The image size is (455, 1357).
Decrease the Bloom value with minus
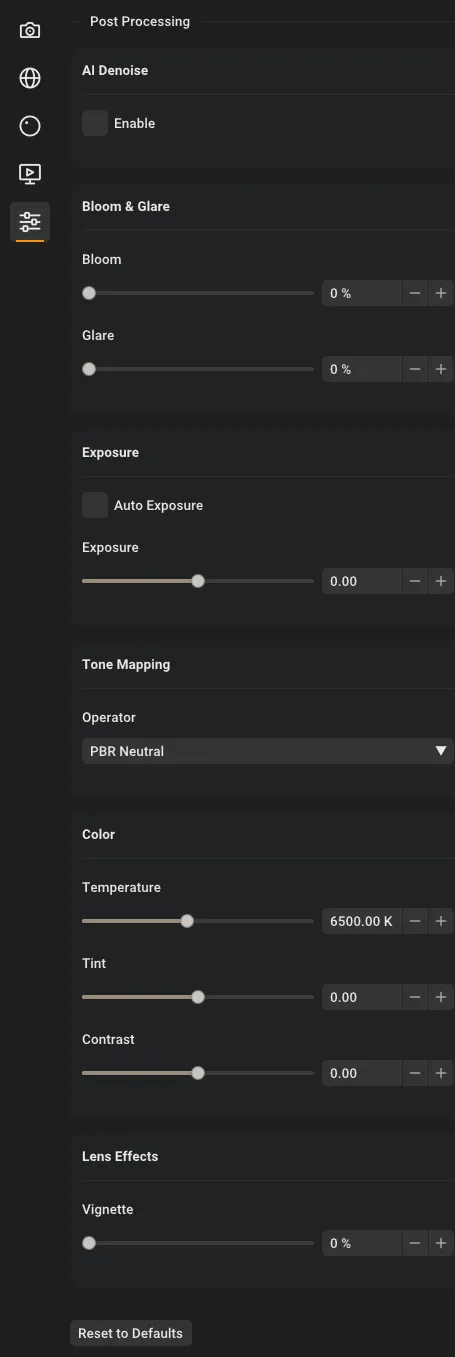click(x=416, y=293)
